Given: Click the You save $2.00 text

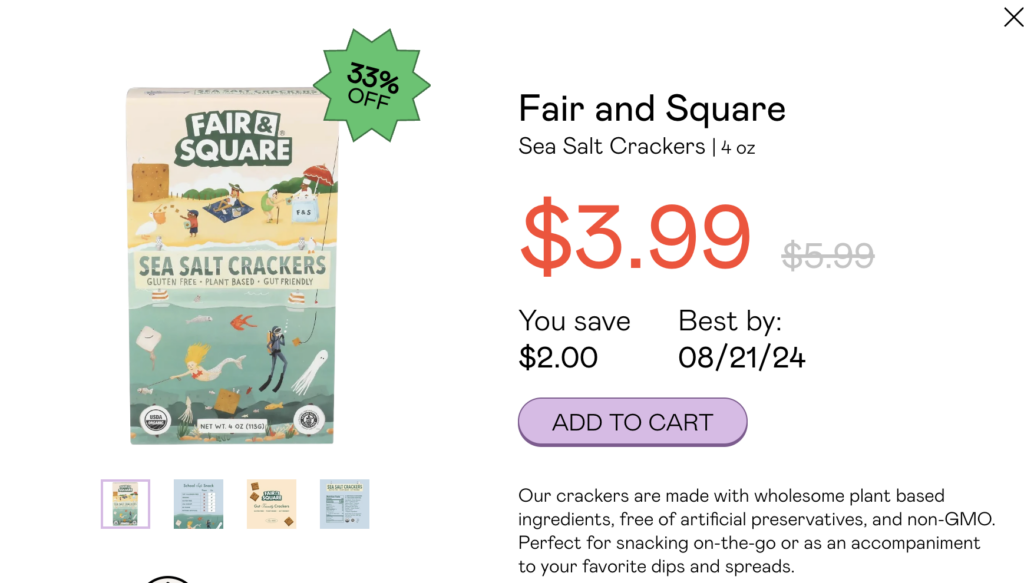Looking at the screenshot, I should [574, 339].
